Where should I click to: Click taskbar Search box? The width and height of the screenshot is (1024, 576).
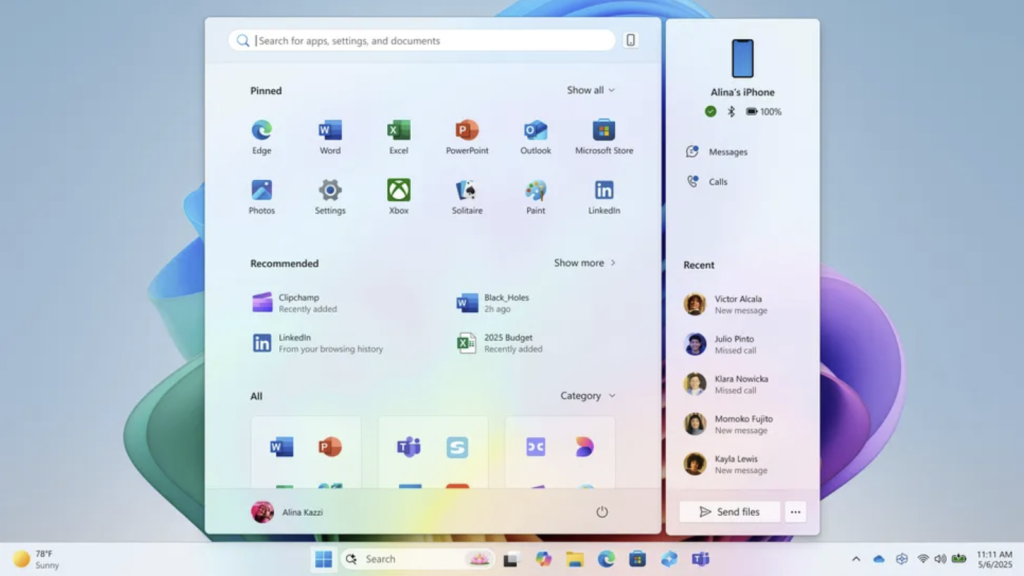coord(417,559)
